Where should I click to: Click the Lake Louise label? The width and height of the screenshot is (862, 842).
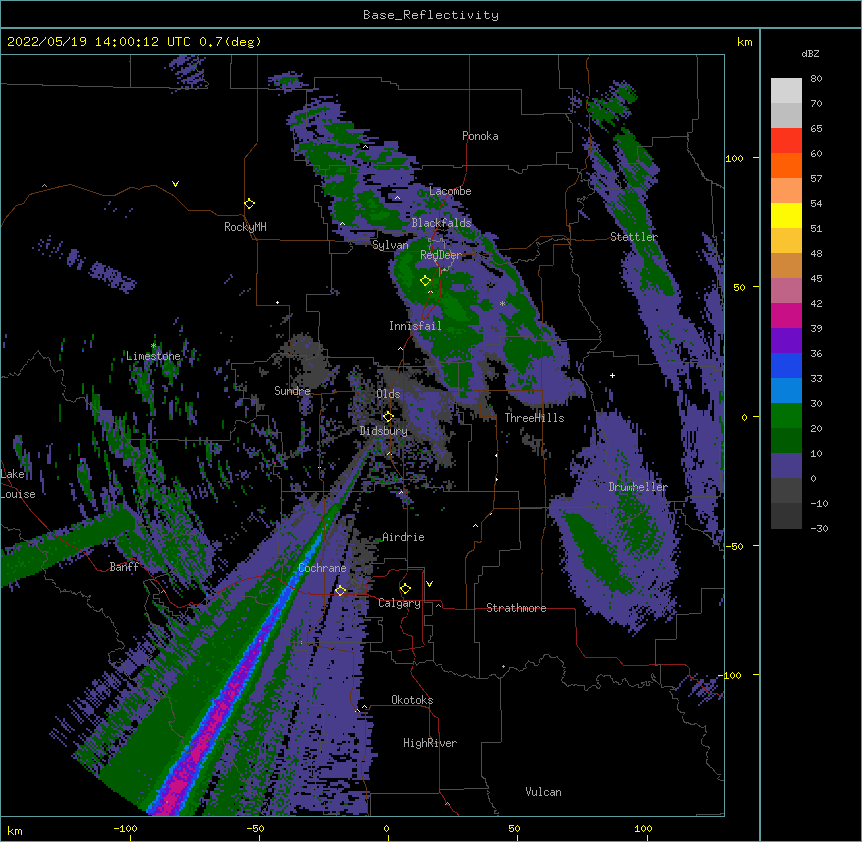tap(18, 484)
